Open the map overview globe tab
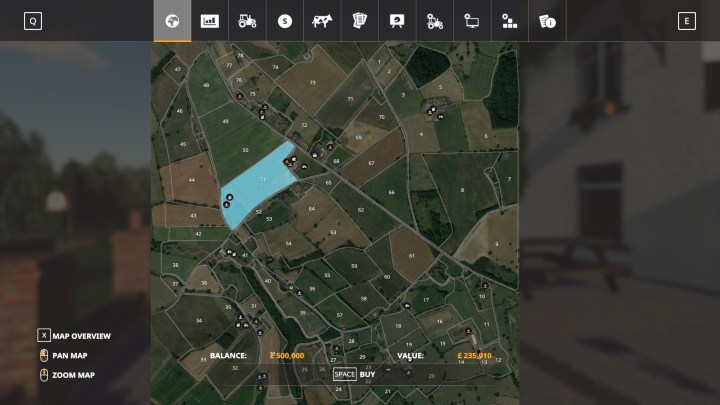720x405 pixels. click(172, 21)
